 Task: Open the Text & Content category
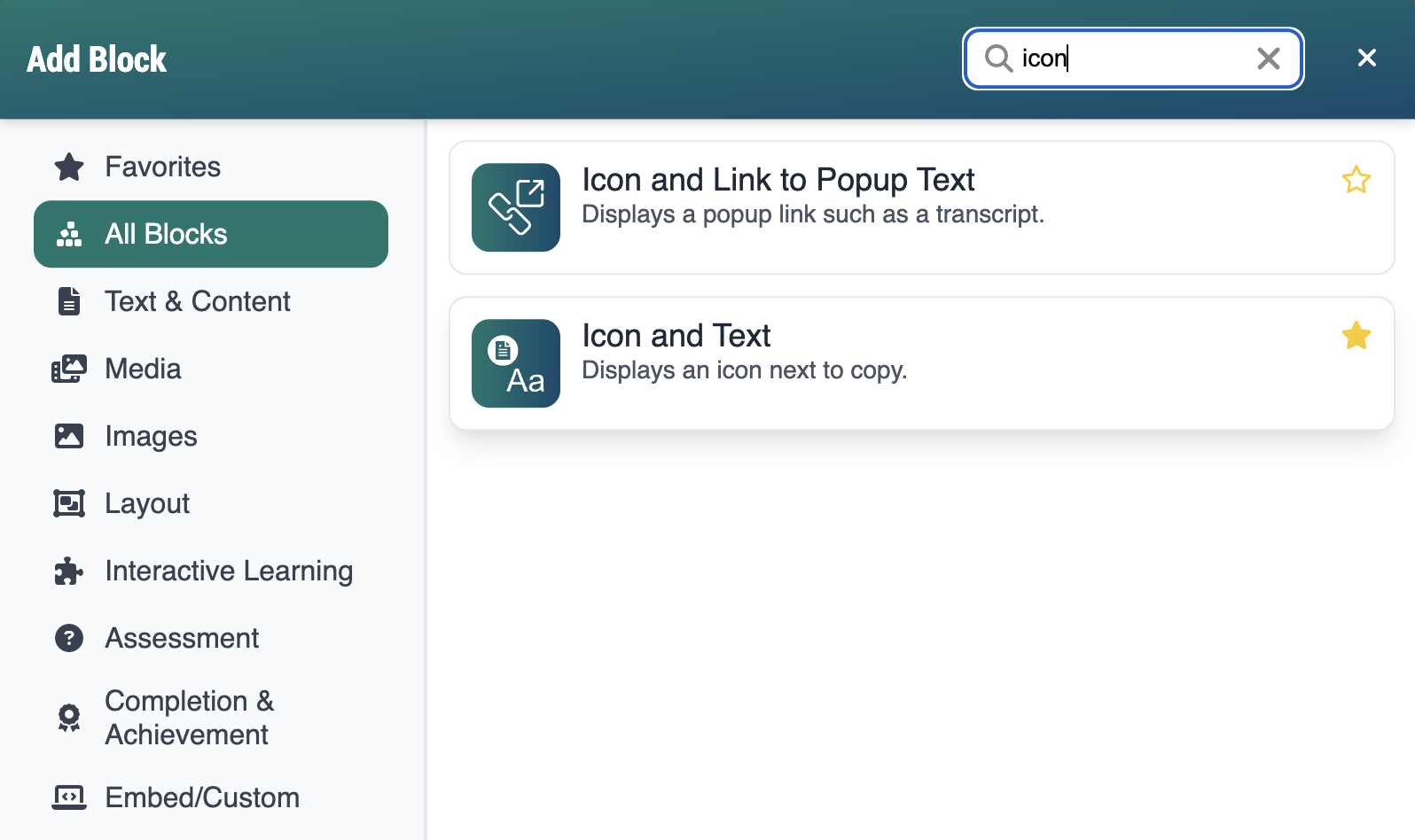tap(211, 301)
